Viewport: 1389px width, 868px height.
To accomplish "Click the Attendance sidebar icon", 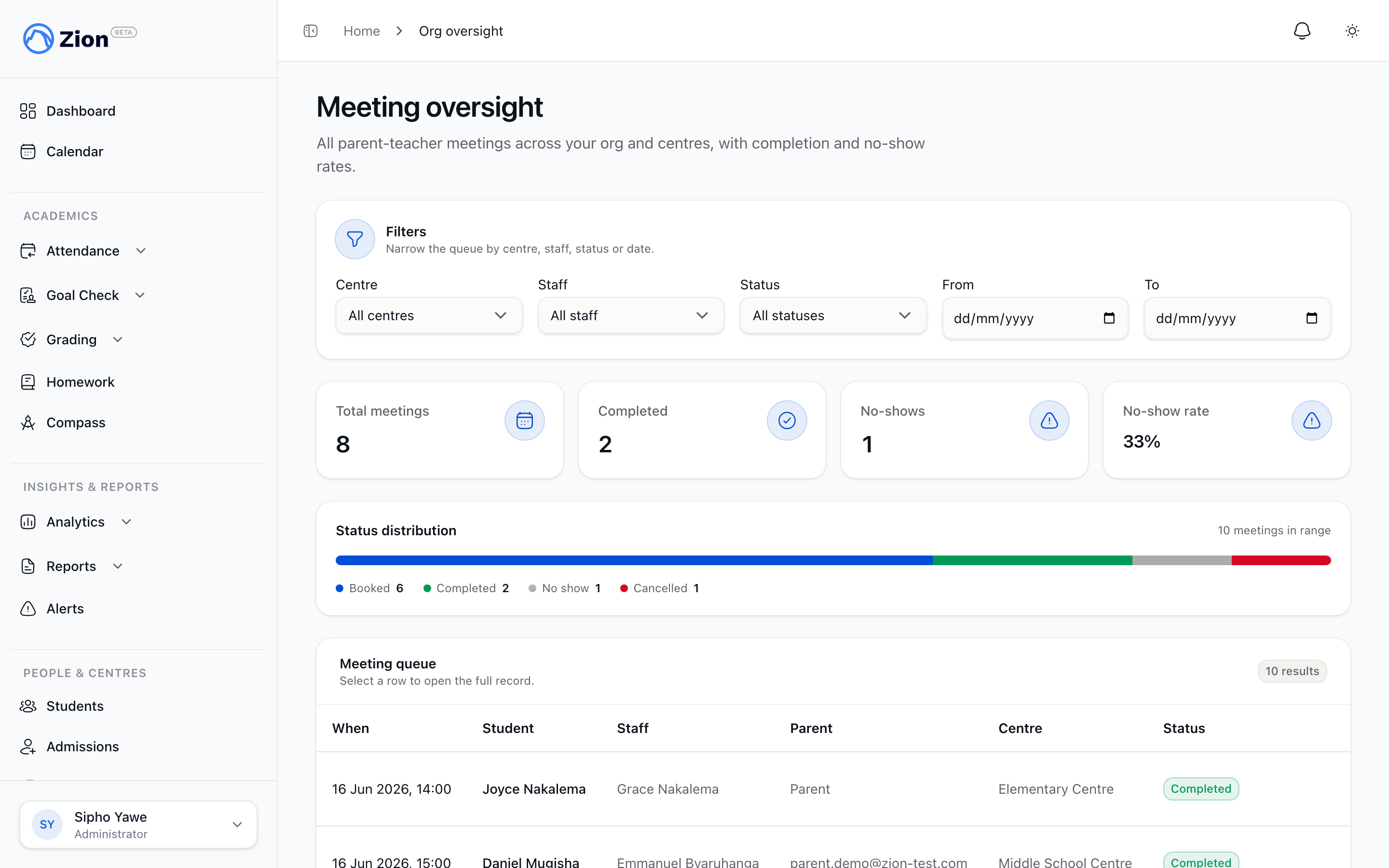I will pyautogui.click(x=28, y=251).
